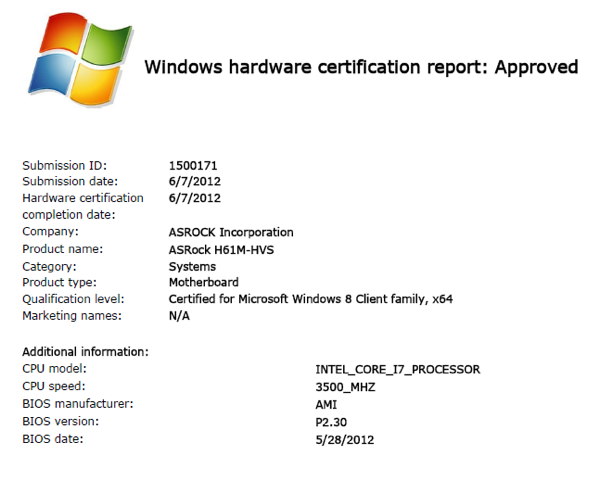Click the 'BIOS version:' label
The height and width of the screenshot is (481, 600).
click(x=60, y=422)
